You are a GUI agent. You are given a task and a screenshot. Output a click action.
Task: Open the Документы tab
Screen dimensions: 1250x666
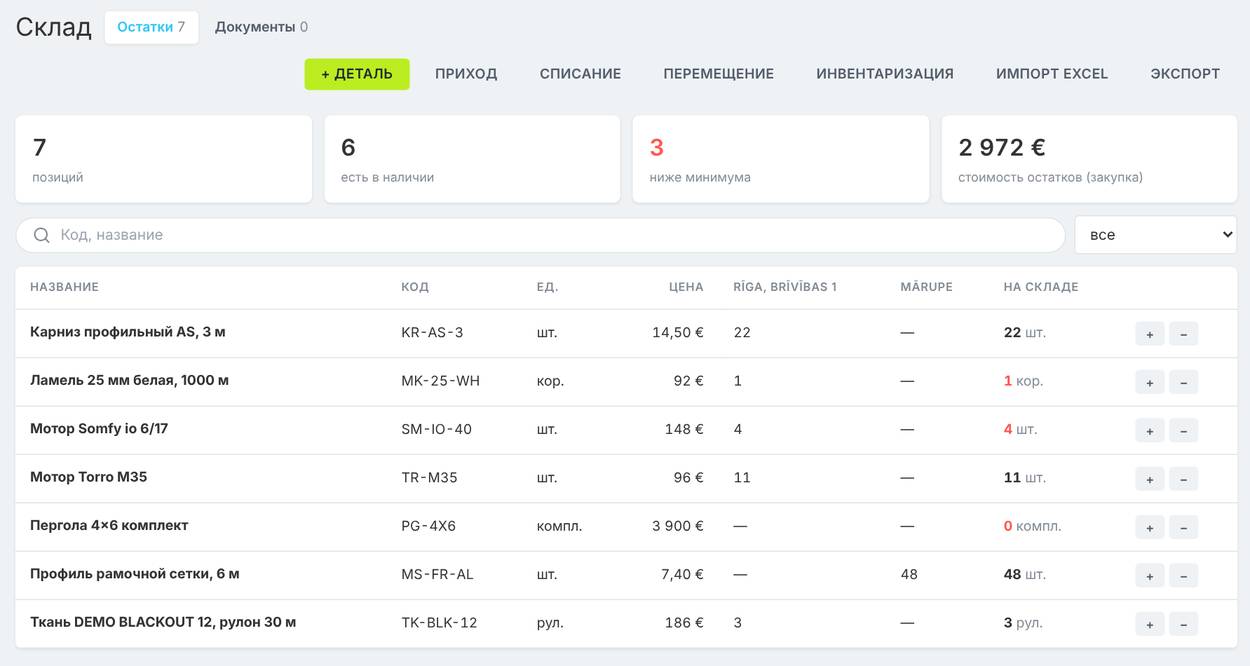(261, 27)
